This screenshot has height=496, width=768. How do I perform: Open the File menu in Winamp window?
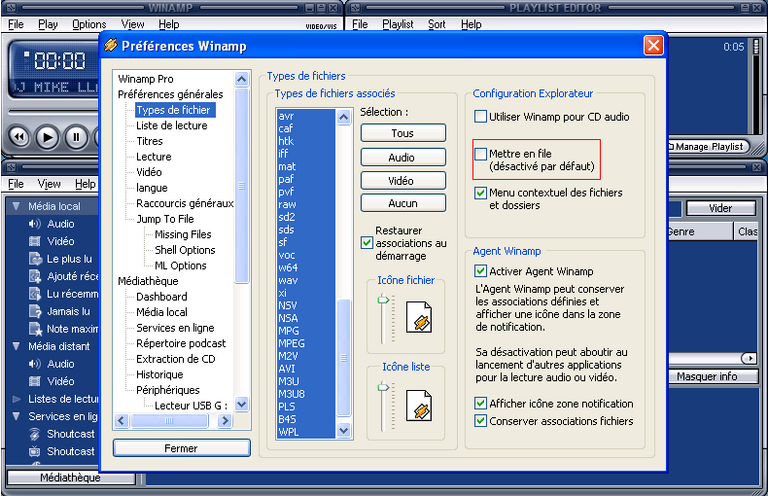coord(16,24)
